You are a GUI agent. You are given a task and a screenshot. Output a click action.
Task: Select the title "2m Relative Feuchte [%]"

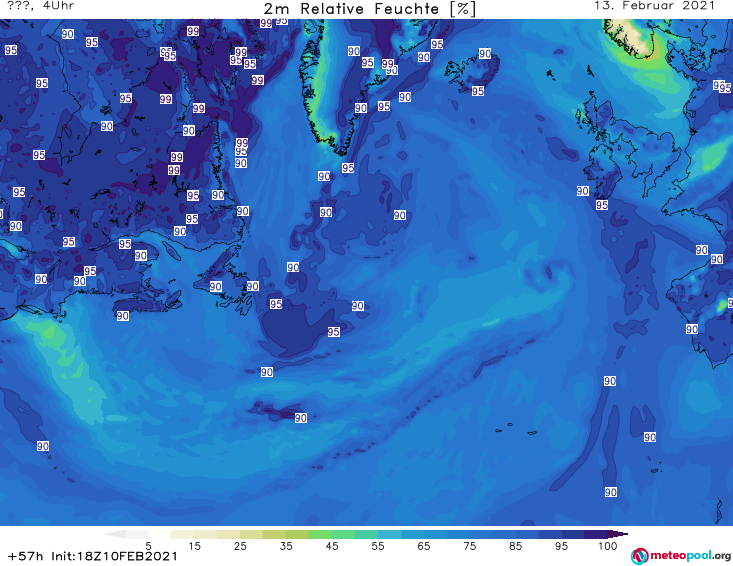click(369, 9)
